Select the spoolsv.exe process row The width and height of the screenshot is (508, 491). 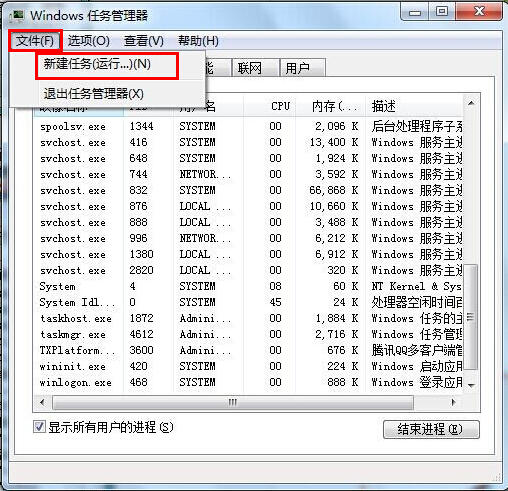[248, 126]
